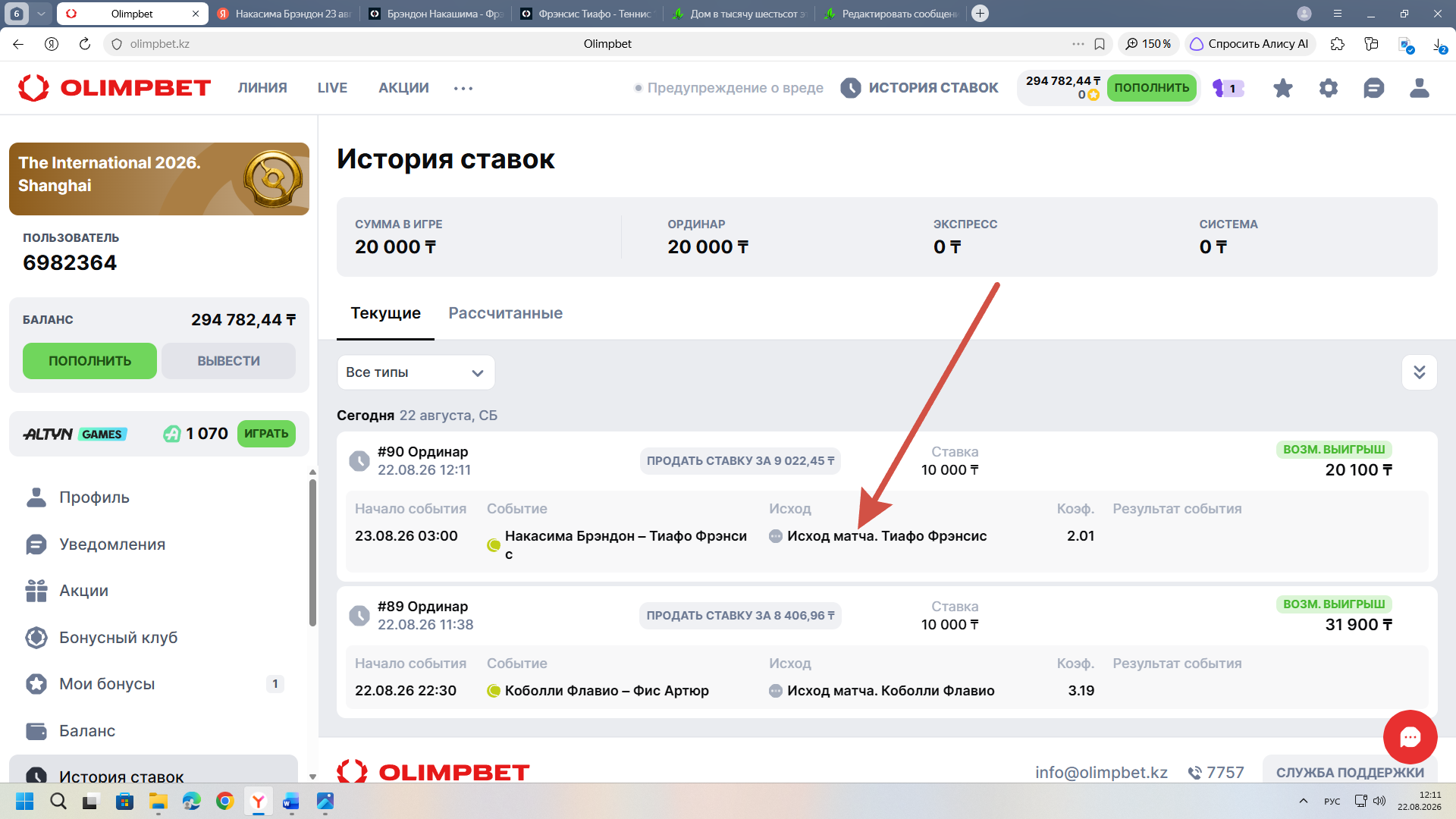Click Windows Start button

click(25, 801)
